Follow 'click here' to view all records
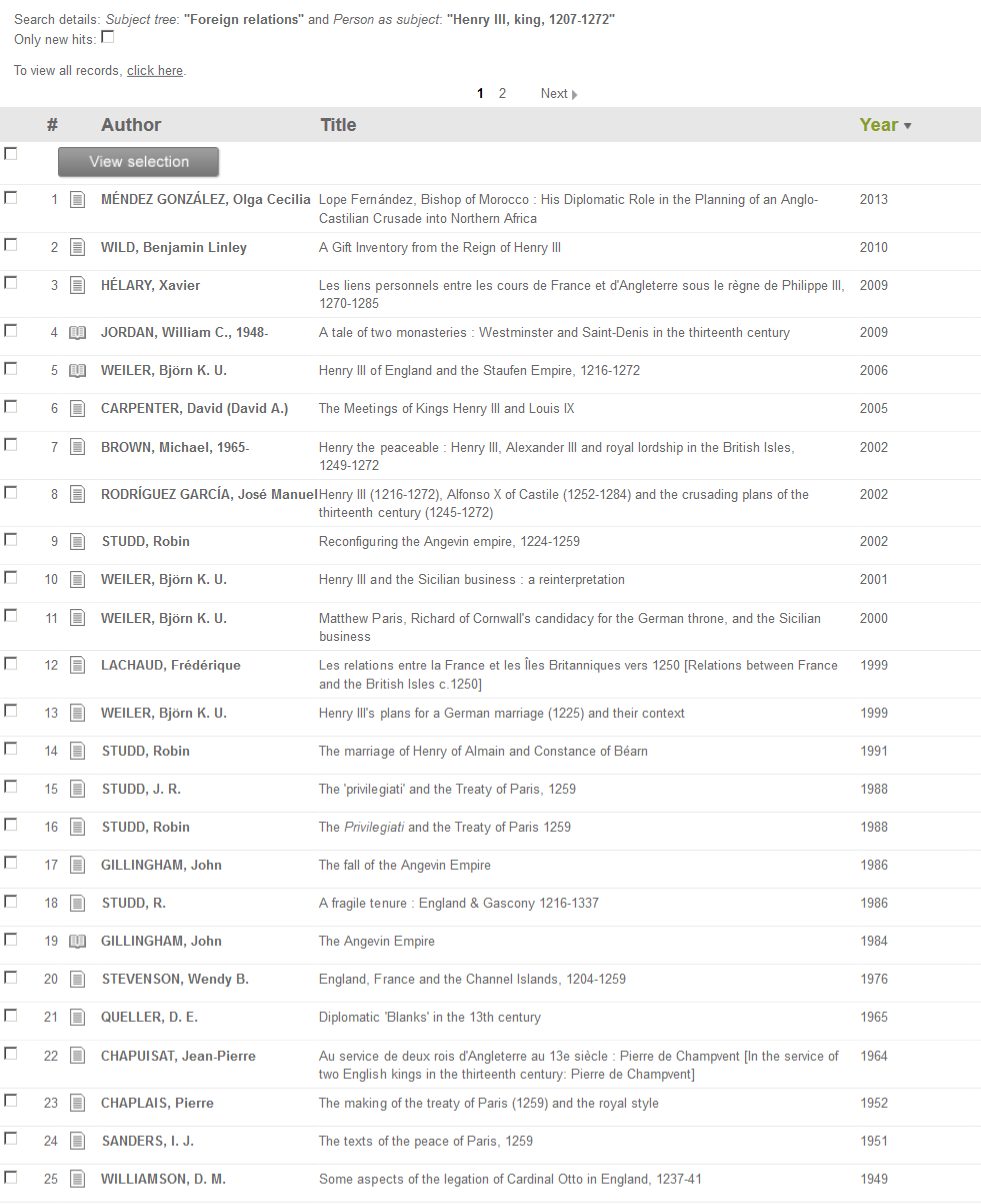981x1204 pixels. coord(154,71)
